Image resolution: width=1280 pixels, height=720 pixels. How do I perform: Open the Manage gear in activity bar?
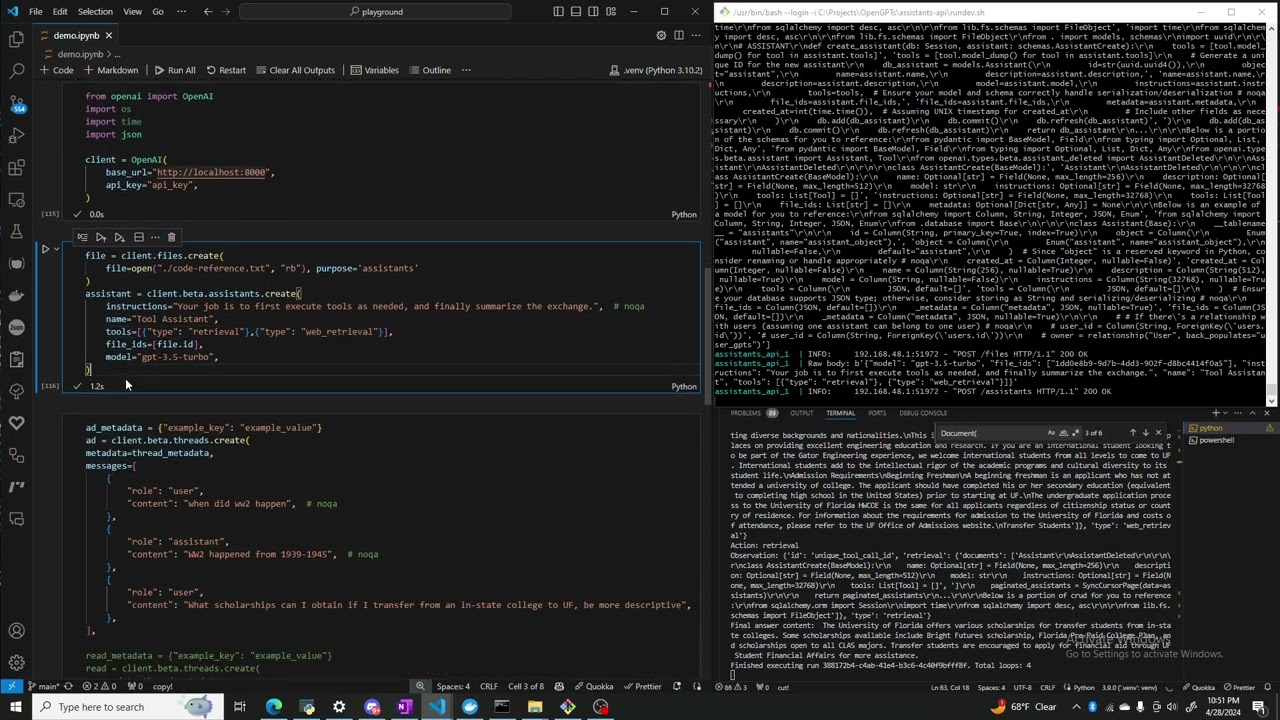(16, 663)
